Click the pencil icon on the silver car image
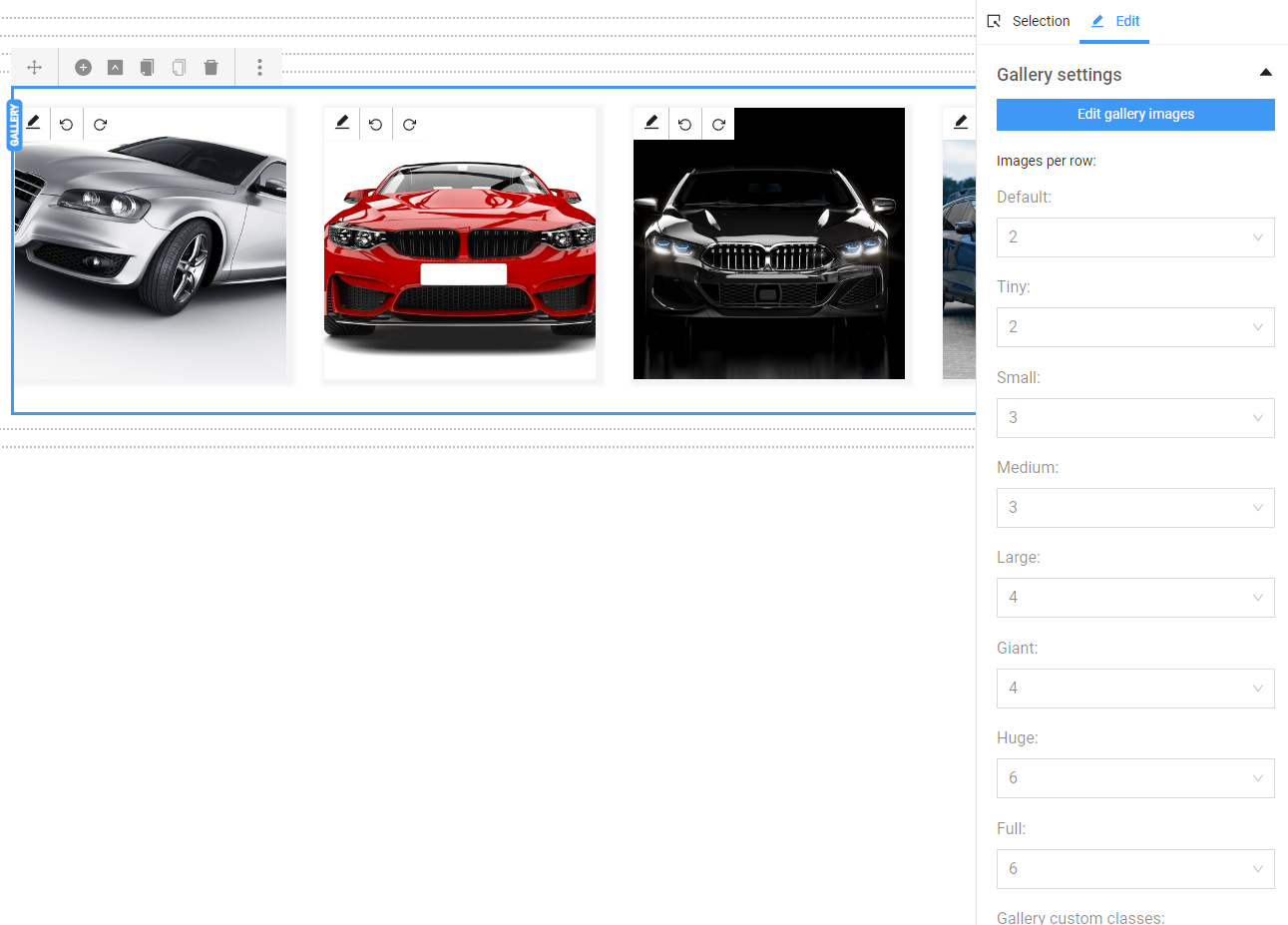 pos(33,123)
